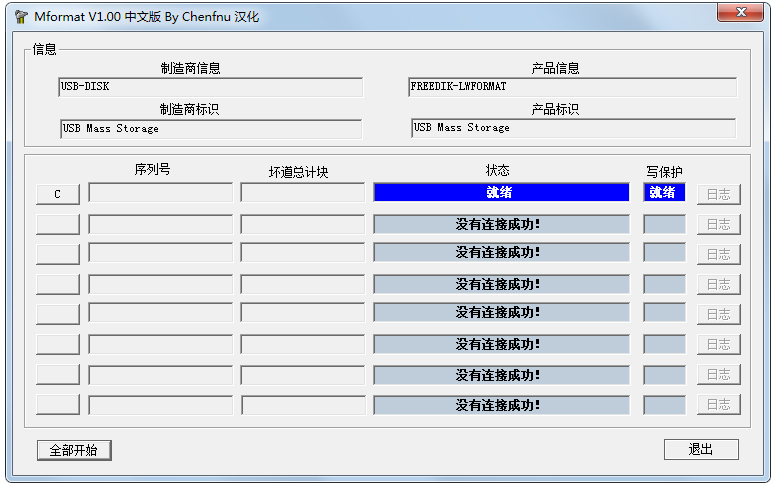Focus the USB Mass Storage field under 制造商标识
The height and width of the screenshot is (488, 775).
click(x=210, y=129)
